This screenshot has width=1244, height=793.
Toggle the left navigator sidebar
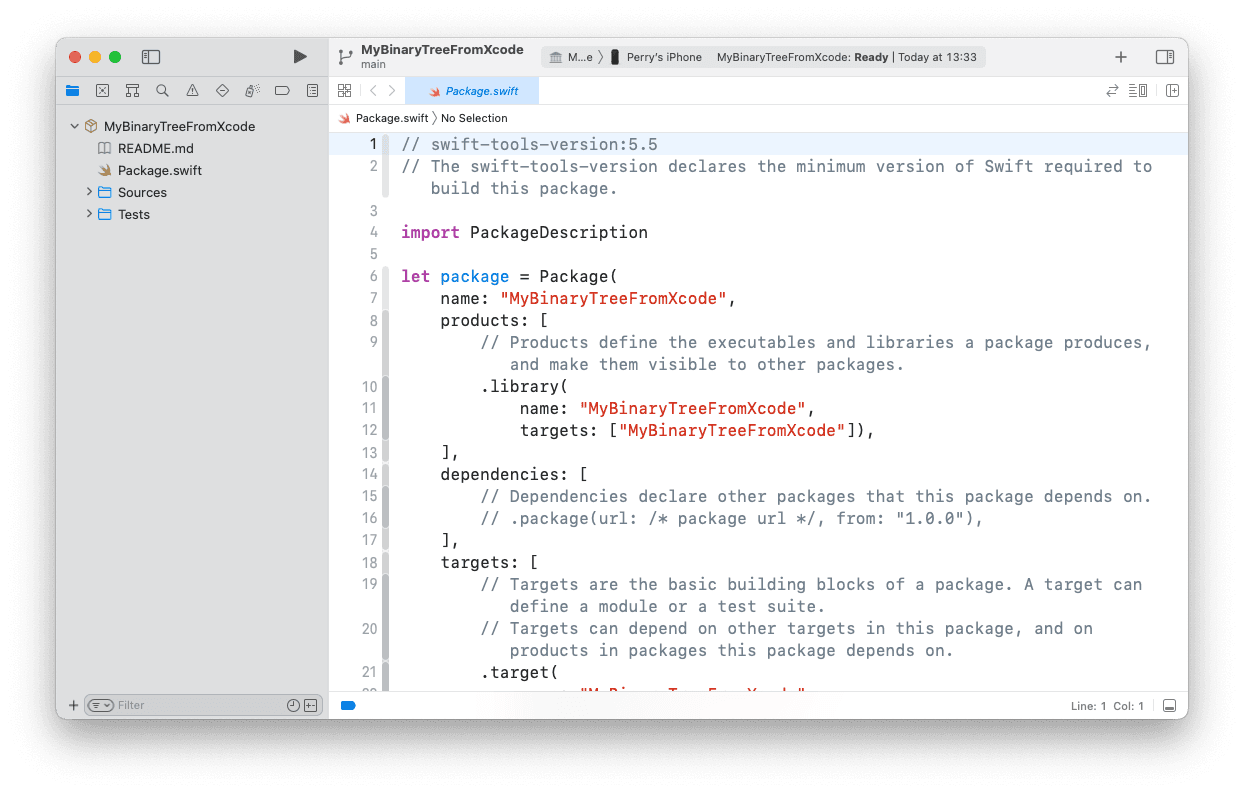[151, 57]
